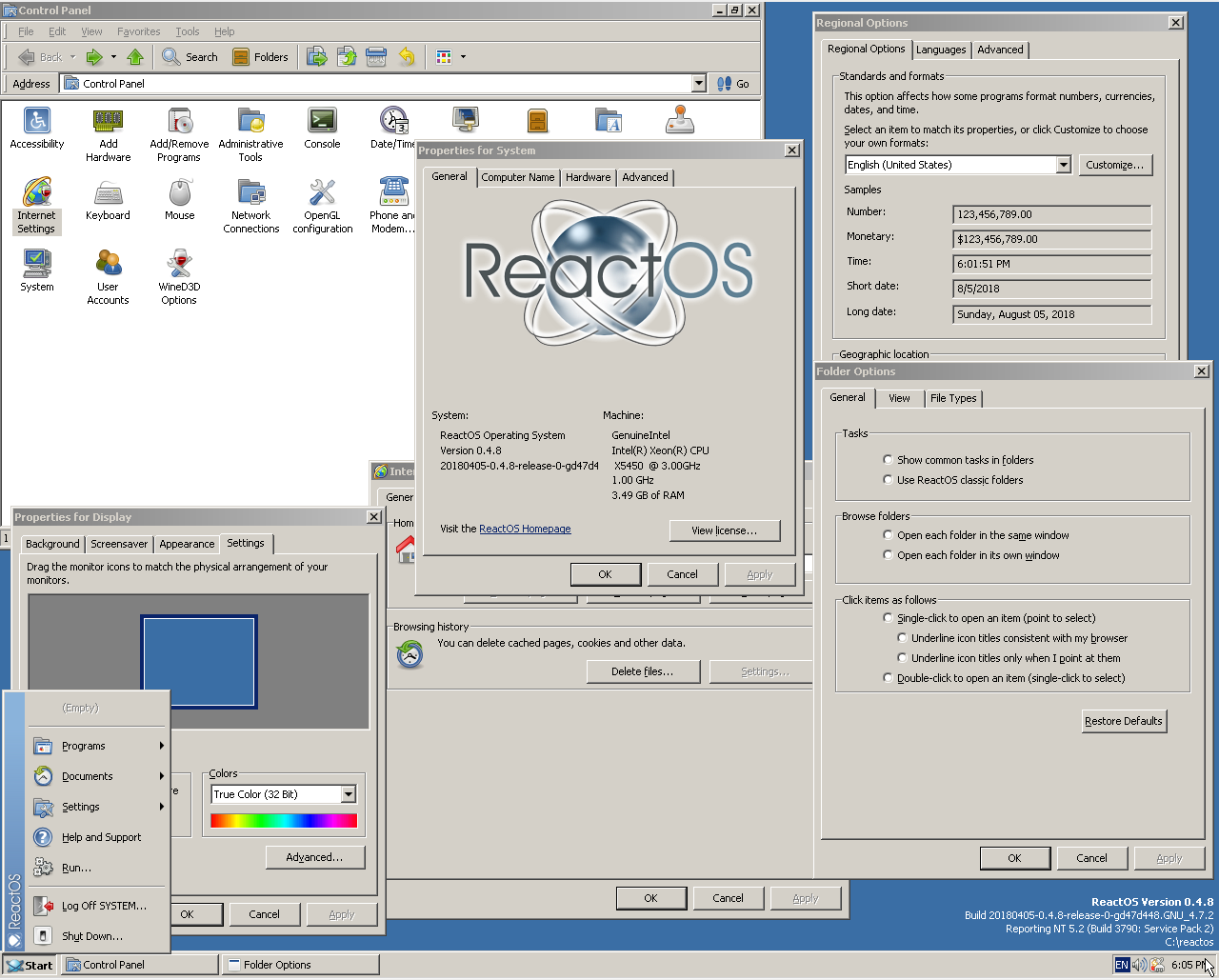
Task: Click the Search toolbar button
Action: (x=190, y=57)
